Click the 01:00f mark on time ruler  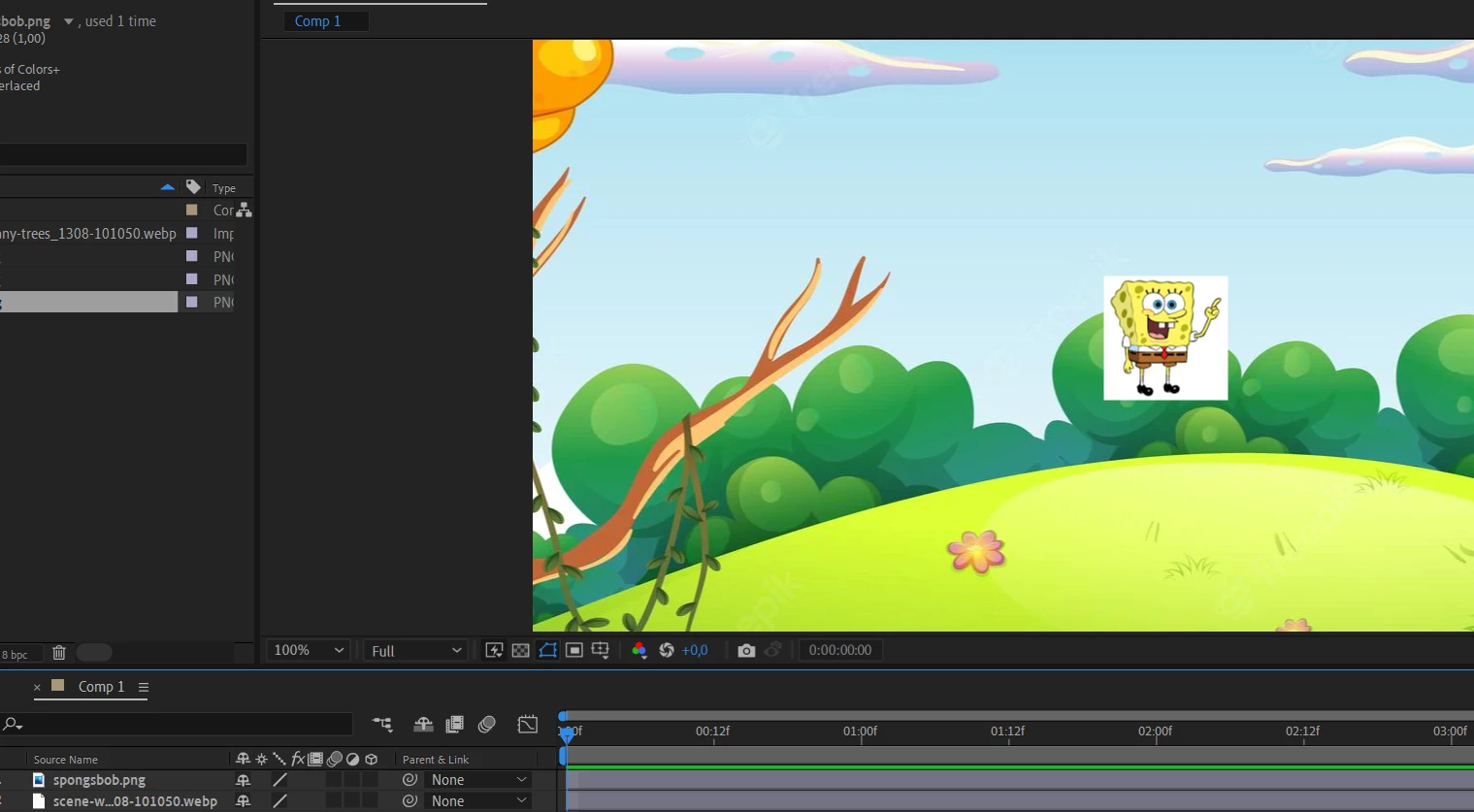(x=860, y=731)
